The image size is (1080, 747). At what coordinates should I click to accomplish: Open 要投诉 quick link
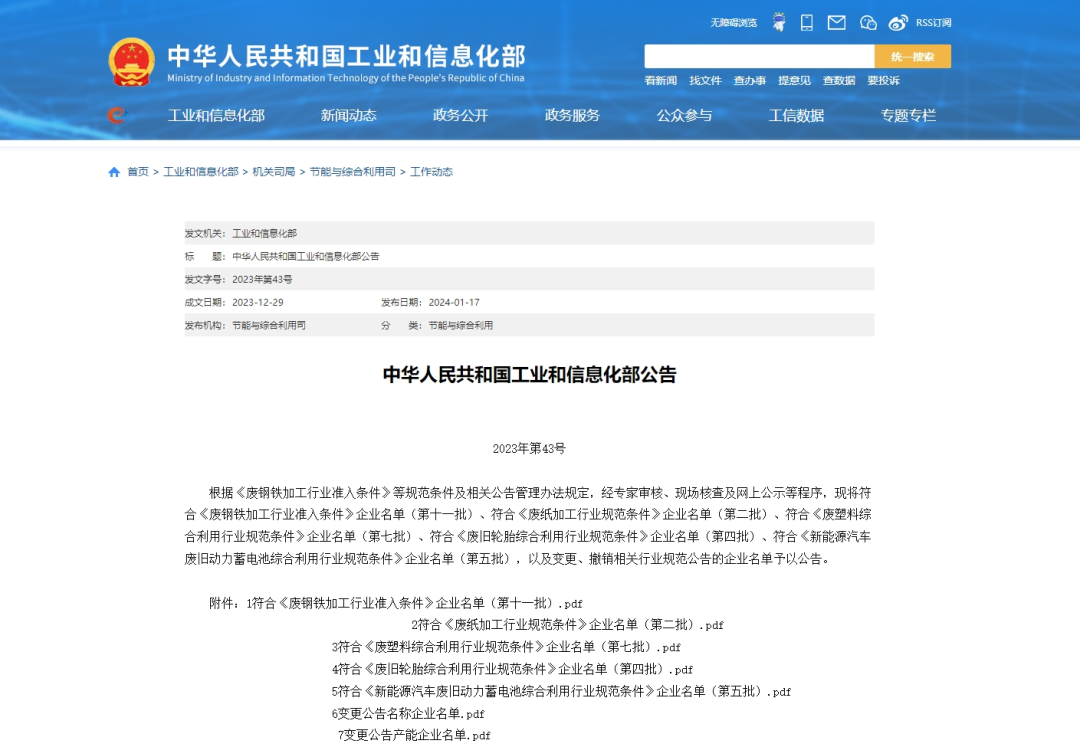[x=883, y=81]
